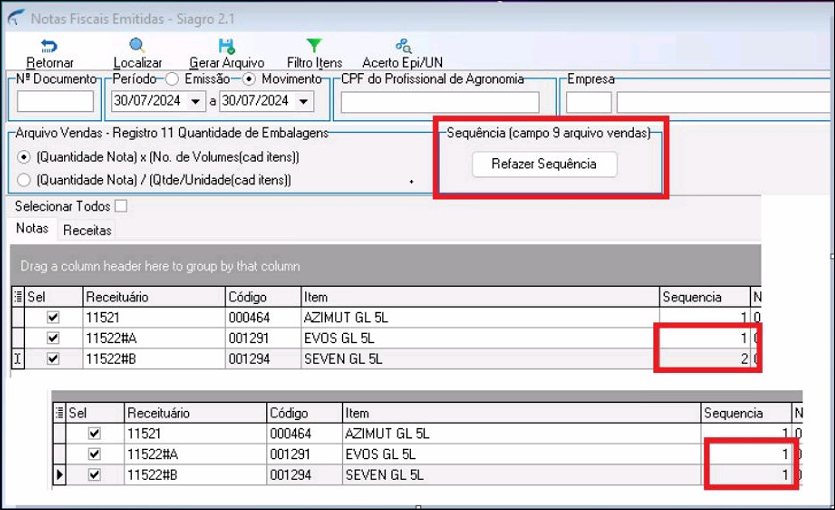Uncheck Sel for 11522#A in lower grid
835x510 pixels.
coord(94,454)
